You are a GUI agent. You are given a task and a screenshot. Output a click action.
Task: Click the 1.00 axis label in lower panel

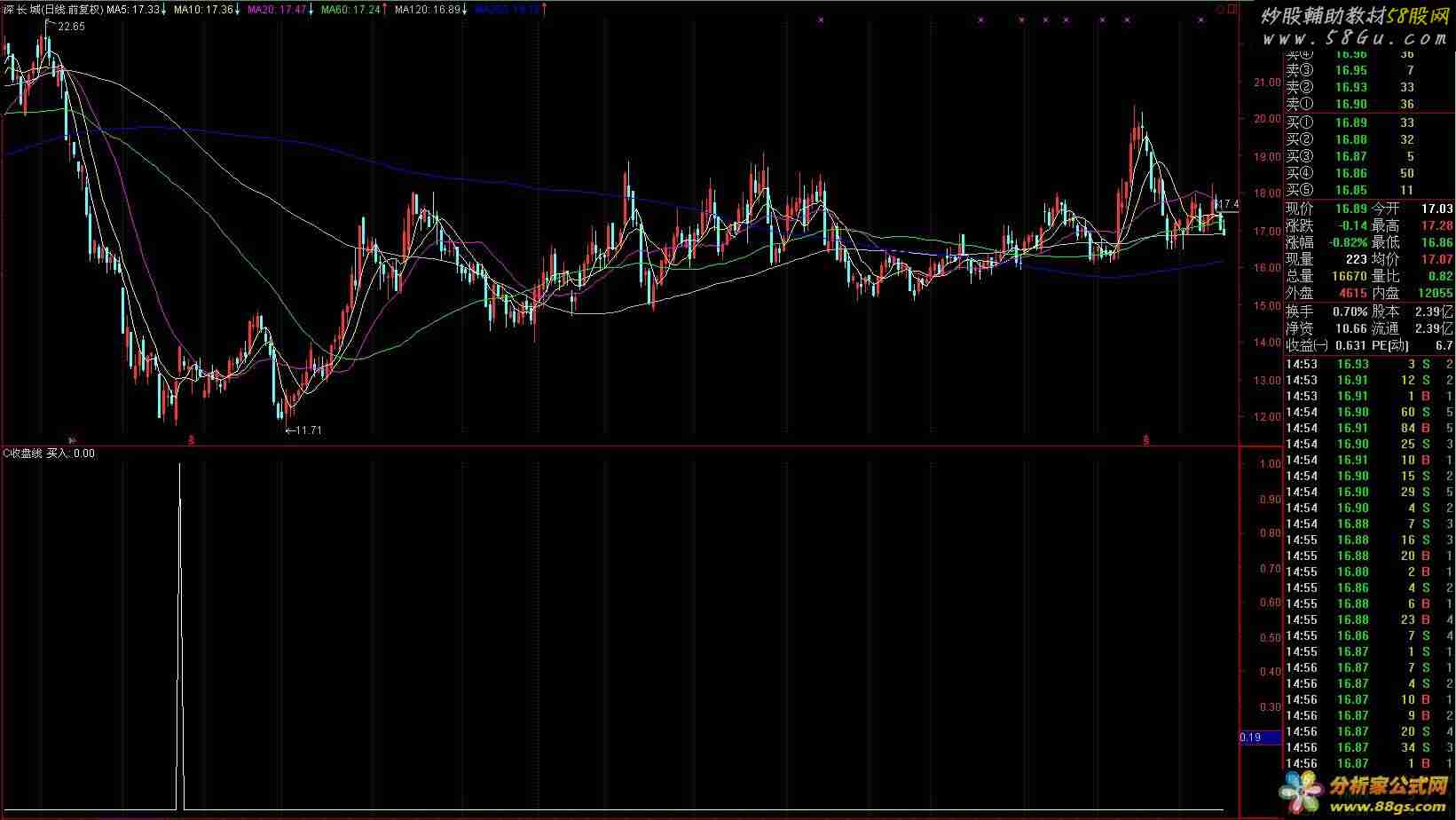(1271, 464)
